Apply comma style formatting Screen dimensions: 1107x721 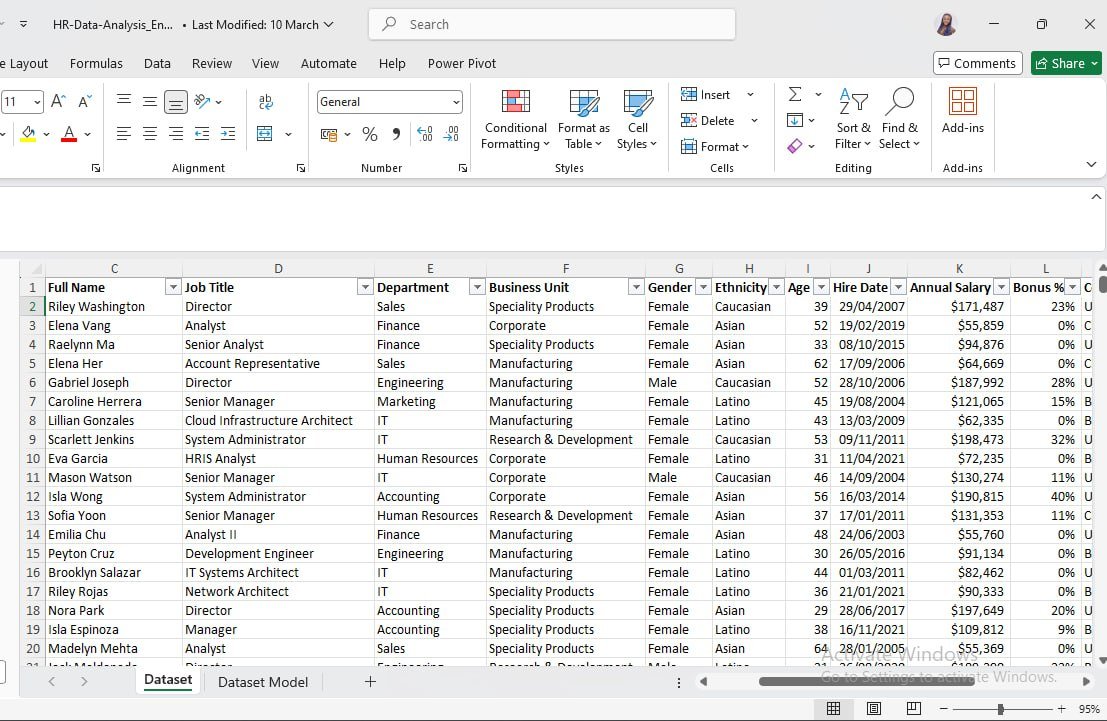(x=396, y=134)
